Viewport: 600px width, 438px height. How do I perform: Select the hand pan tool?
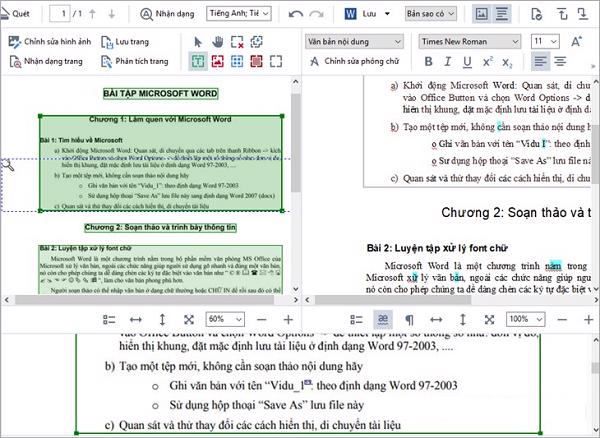218,42
